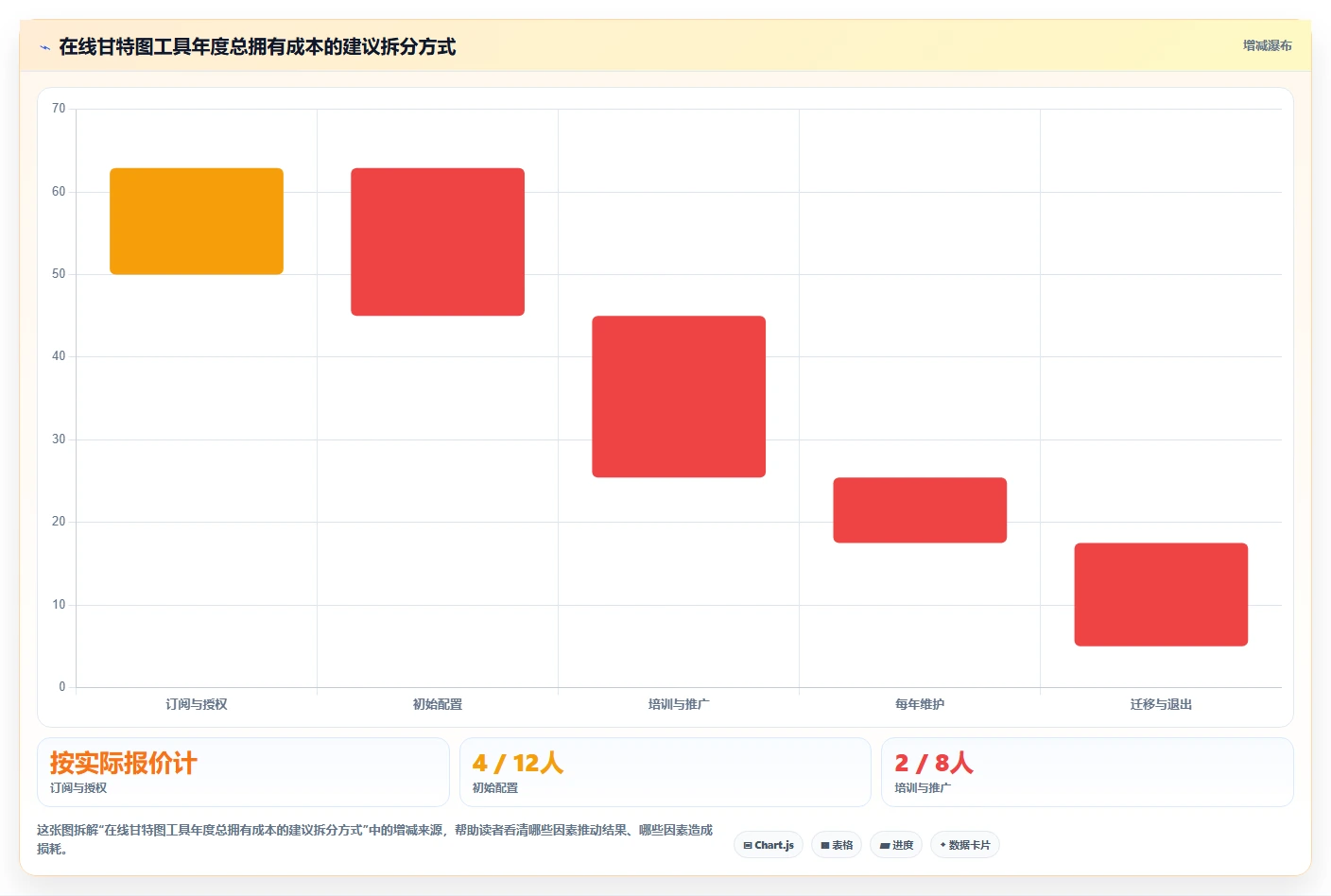Click the y-axis value 40
The image size is (1331, 896).
(59, 356)
